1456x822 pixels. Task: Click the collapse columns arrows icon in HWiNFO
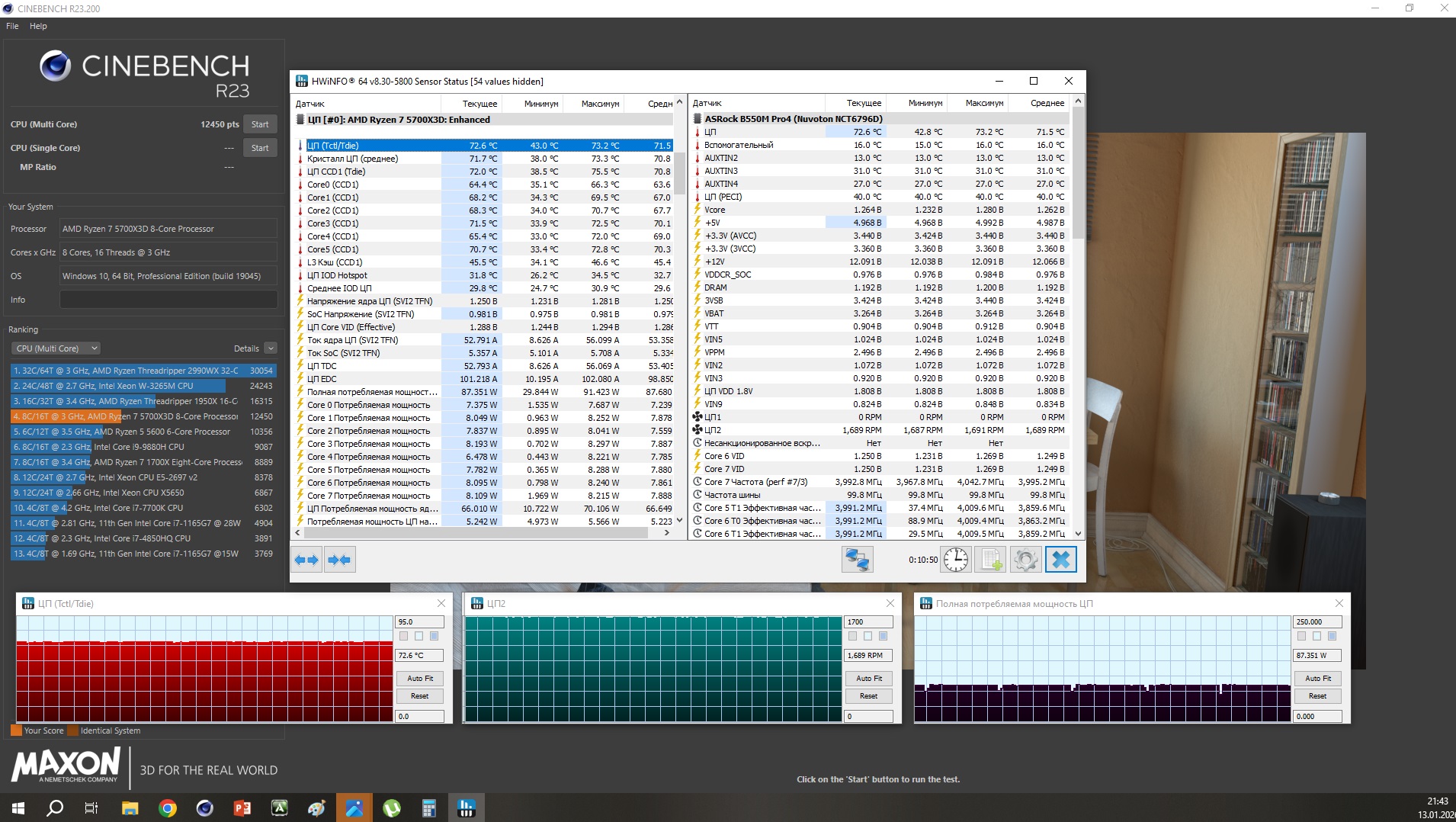click(x=339, y=560)
